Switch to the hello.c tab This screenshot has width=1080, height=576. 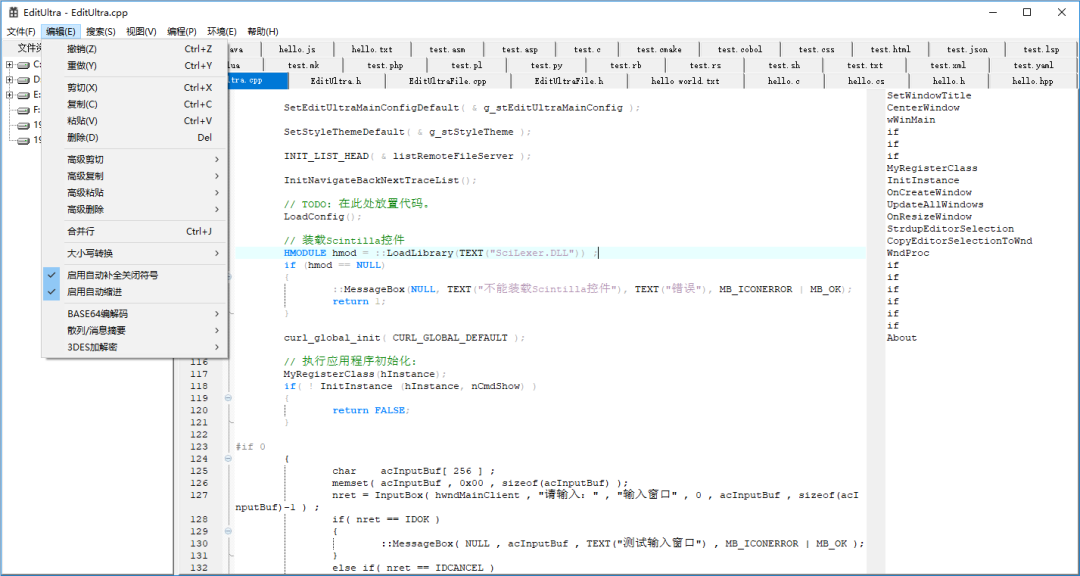[x=784, y=81]
